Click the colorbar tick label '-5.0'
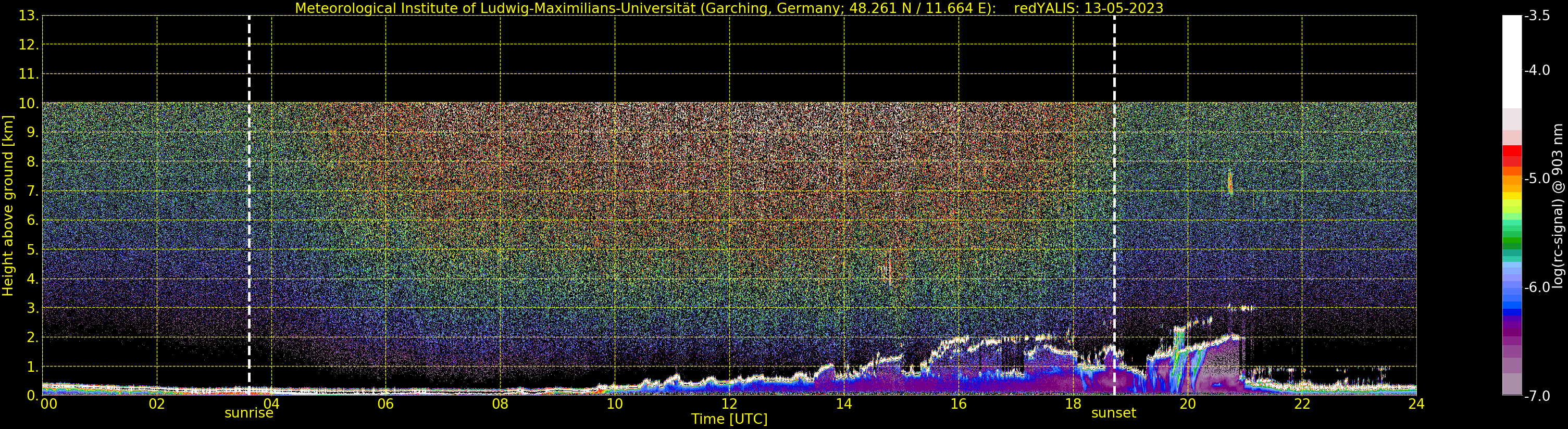 coord(1537,178)
